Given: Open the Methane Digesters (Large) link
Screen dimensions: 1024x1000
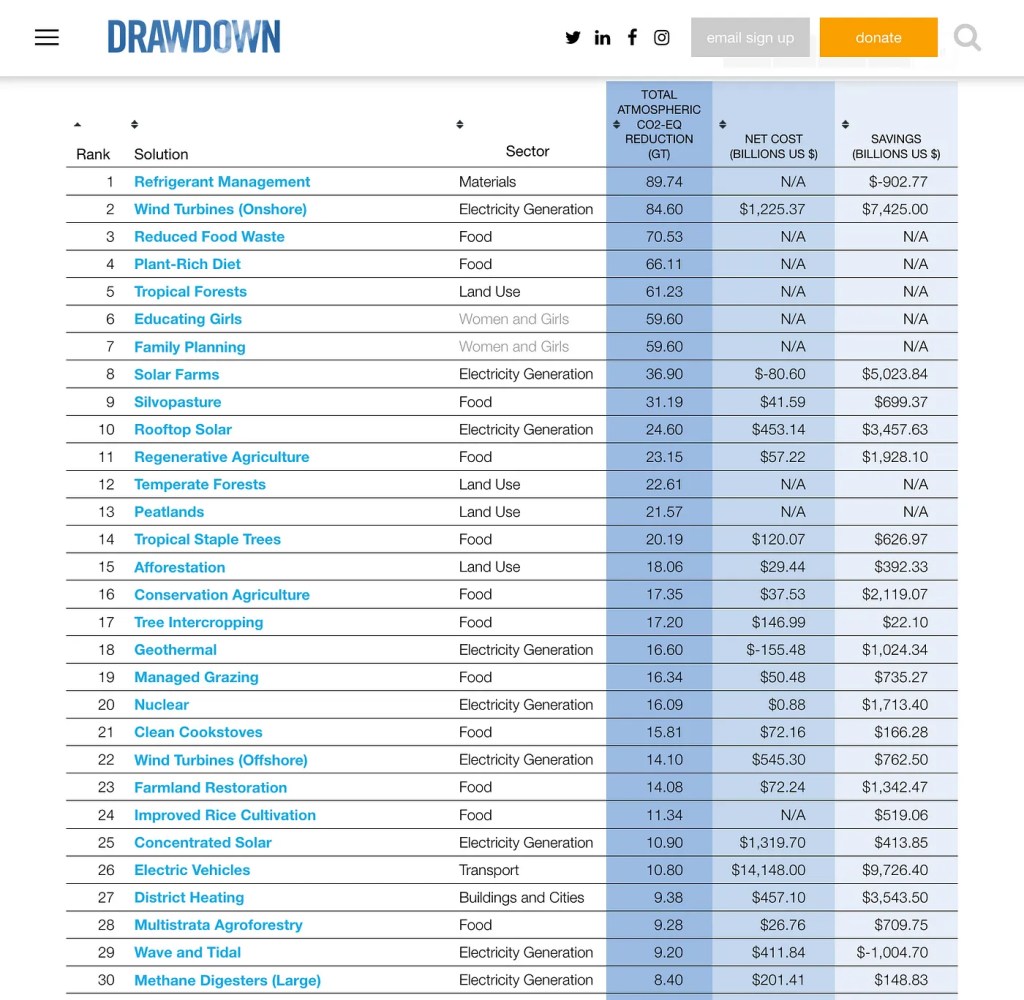Looking at the screenshot, I should (x=227, y=980).
